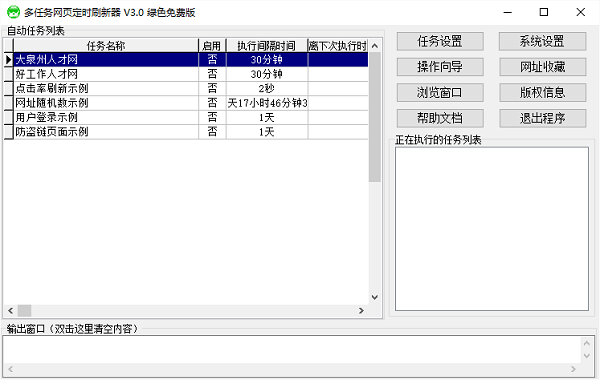Click the 执行间隔时间 column header
This screenshot has width=600, height=380.
267,46
